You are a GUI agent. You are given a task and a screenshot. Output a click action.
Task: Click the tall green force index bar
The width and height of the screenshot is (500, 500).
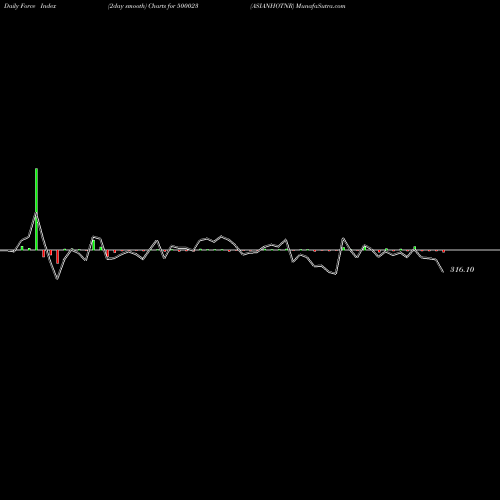tap(36, 209)
